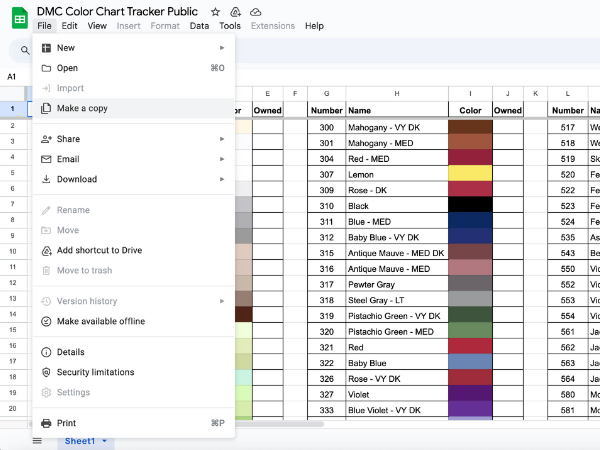Star the DMC Color Chart Tracker document
The width and height of the screenshot is (600, 450).
(215, 11)
